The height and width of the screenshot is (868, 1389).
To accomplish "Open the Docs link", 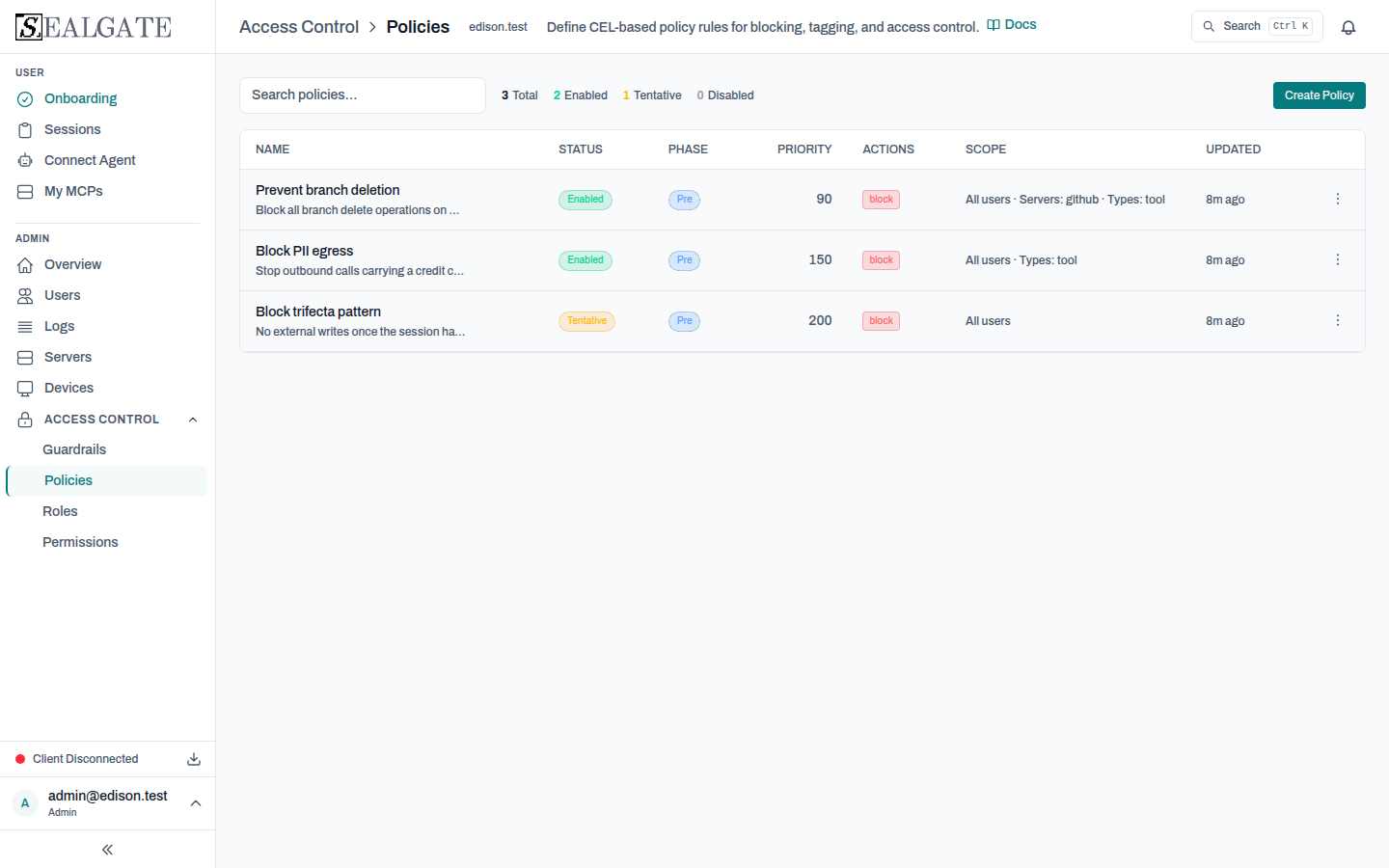I will [1012, 25].
